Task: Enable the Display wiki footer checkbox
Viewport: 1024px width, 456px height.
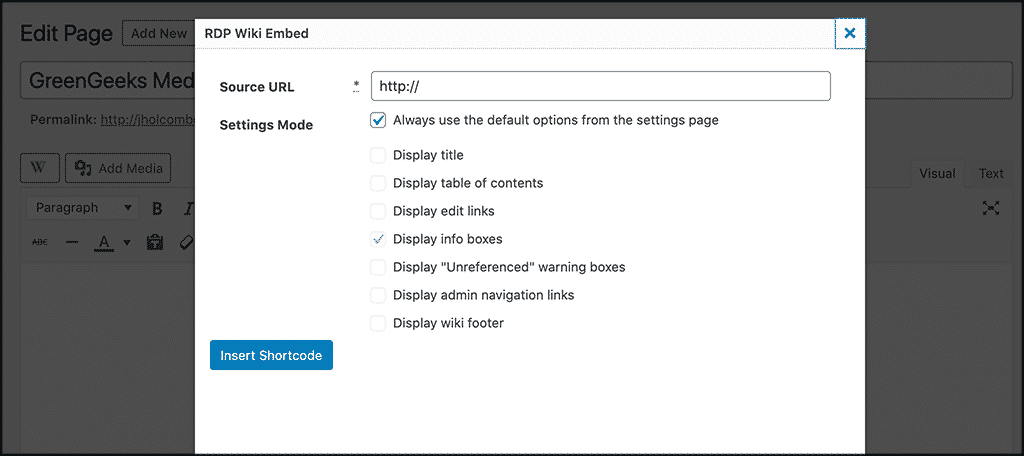Action: [x=378, y=323]
